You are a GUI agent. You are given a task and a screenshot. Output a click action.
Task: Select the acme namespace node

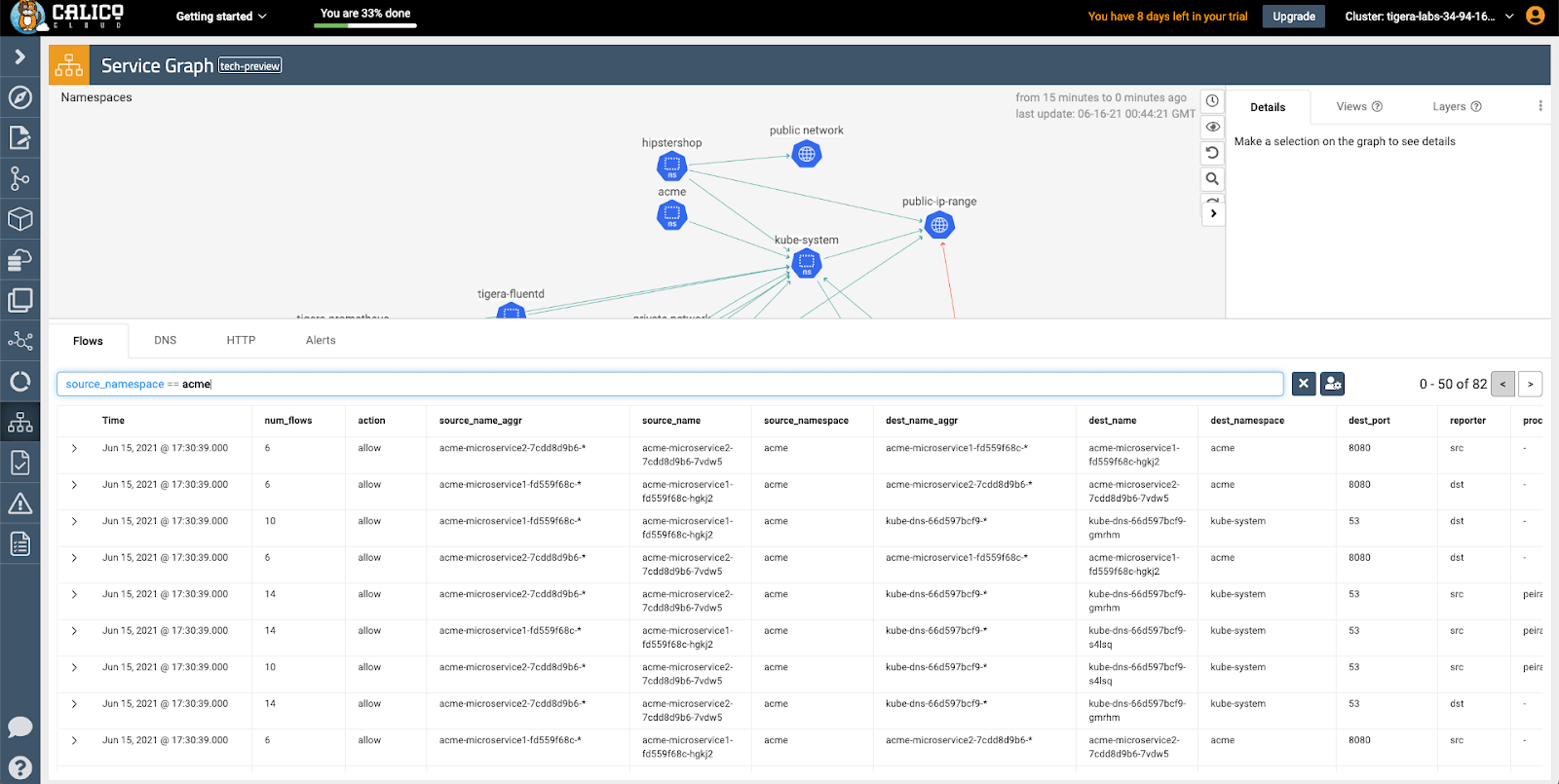[x=672, y=215]
